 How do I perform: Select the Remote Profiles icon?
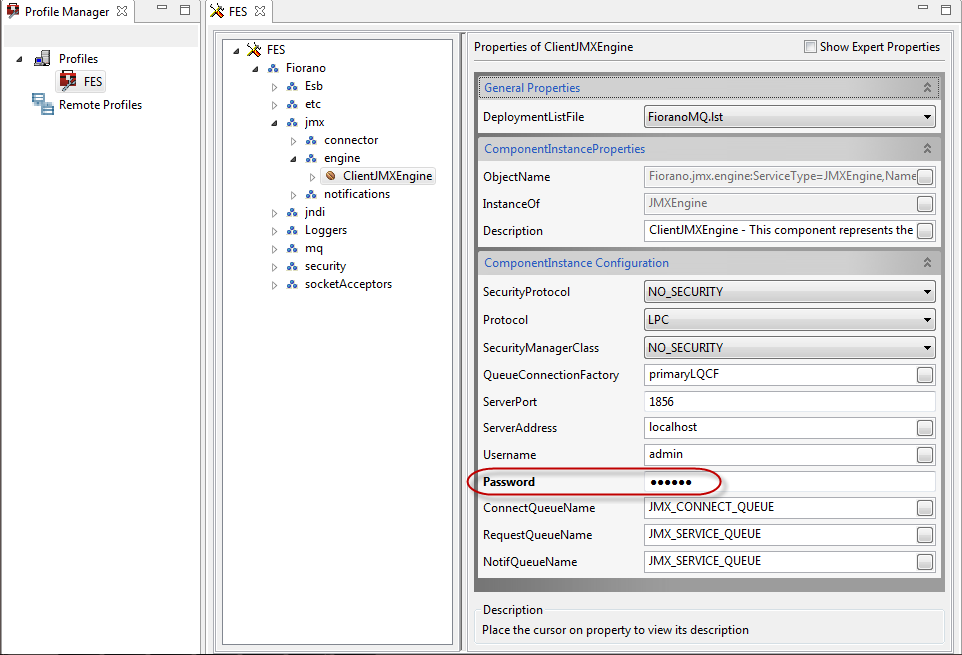coord(43,104)
